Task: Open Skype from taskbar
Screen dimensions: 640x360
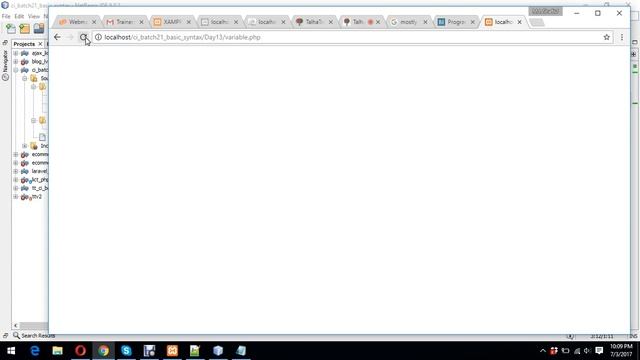Action: (126, 351)
